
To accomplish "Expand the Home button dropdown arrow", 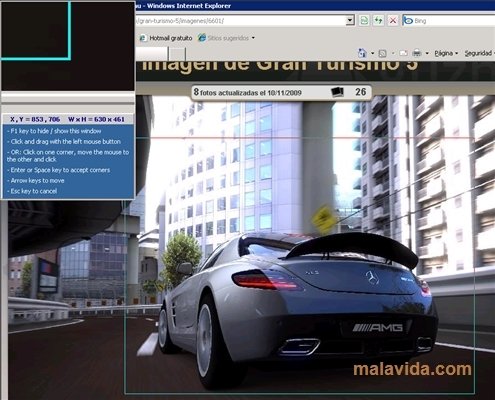I will click(372, 53).
